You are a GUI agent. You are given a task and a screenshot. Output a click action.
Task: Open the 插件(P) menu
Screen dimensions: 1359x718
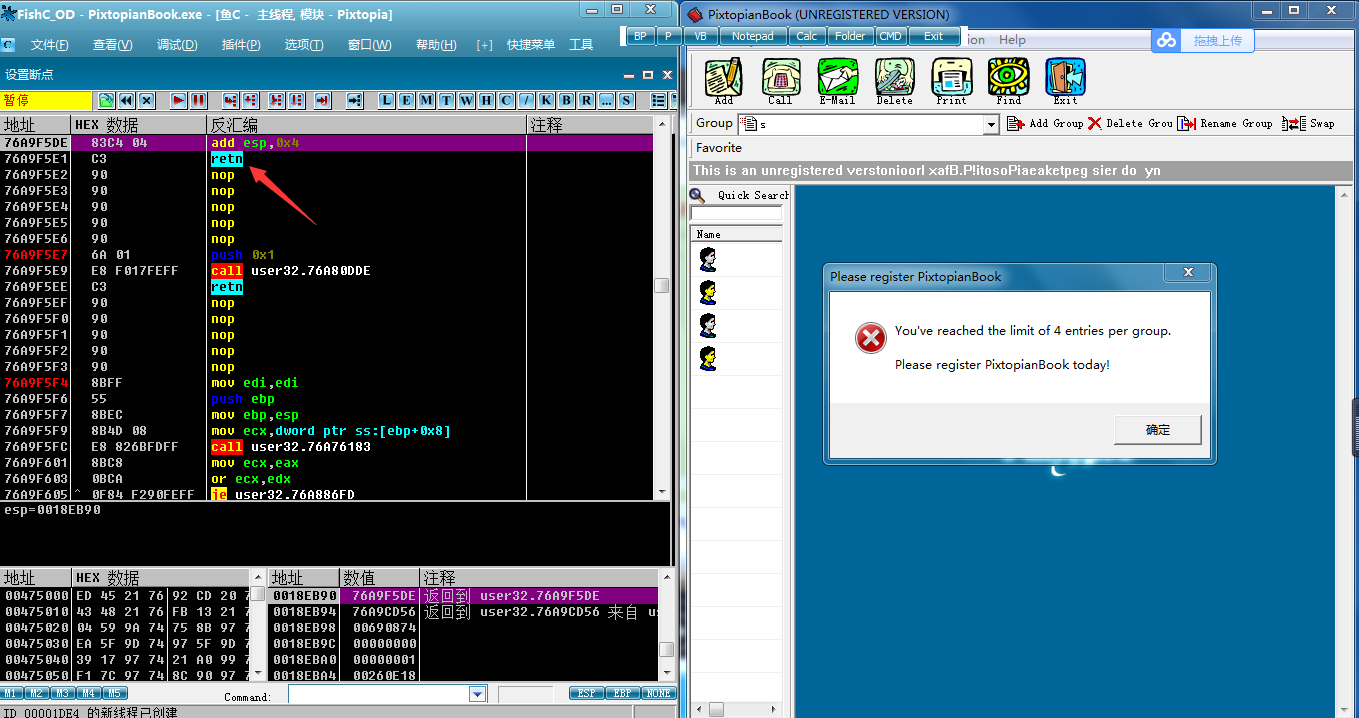point(241,45)
